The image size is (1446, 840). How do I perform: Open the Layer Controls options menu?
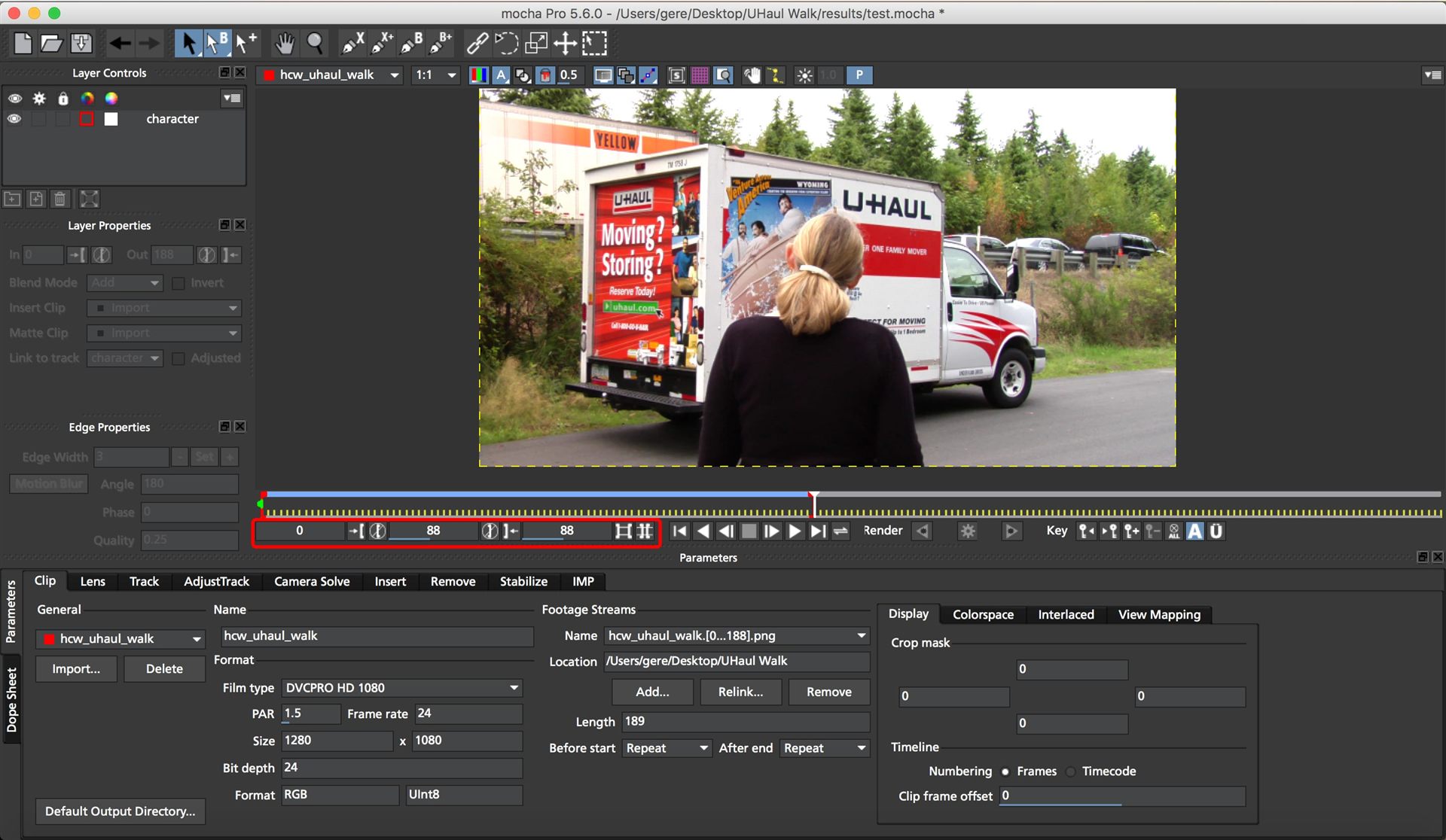point(232,99)
